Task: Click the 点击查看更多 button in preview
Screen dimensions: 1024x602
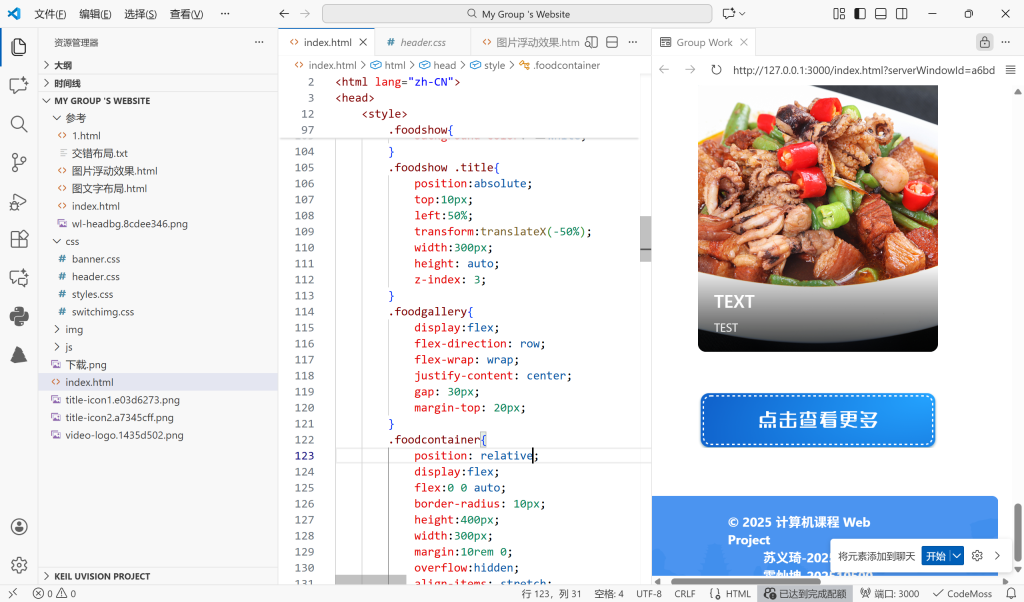Action: point(817,420)
